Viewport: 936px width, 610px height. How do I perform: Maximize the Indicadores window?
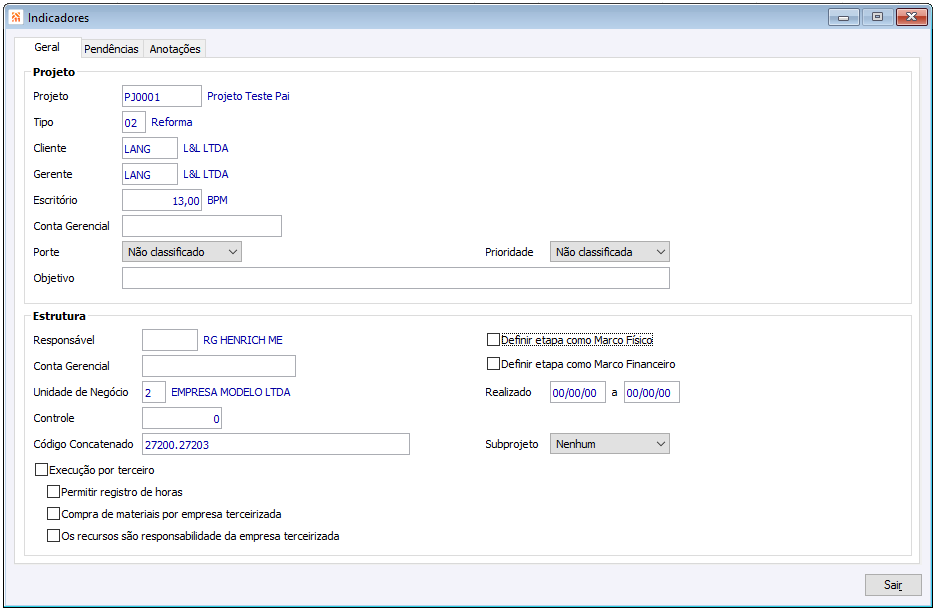pos(878,17)
